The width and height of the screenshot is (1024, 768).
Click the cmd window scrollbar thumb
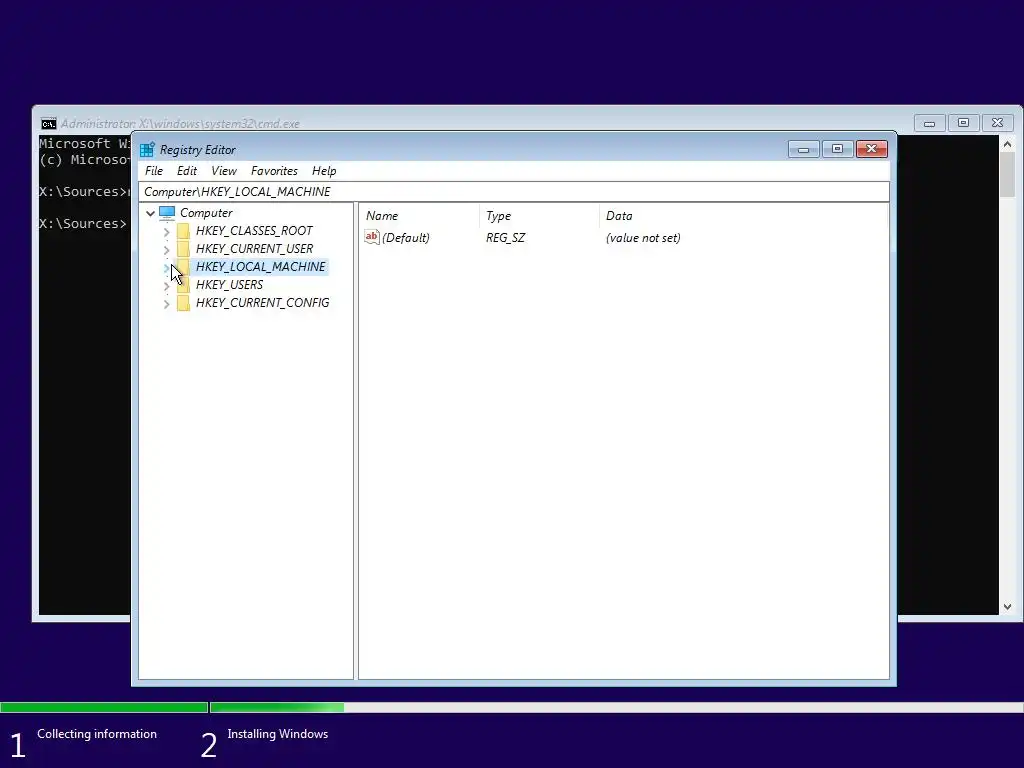click(x=1007, y=174)
